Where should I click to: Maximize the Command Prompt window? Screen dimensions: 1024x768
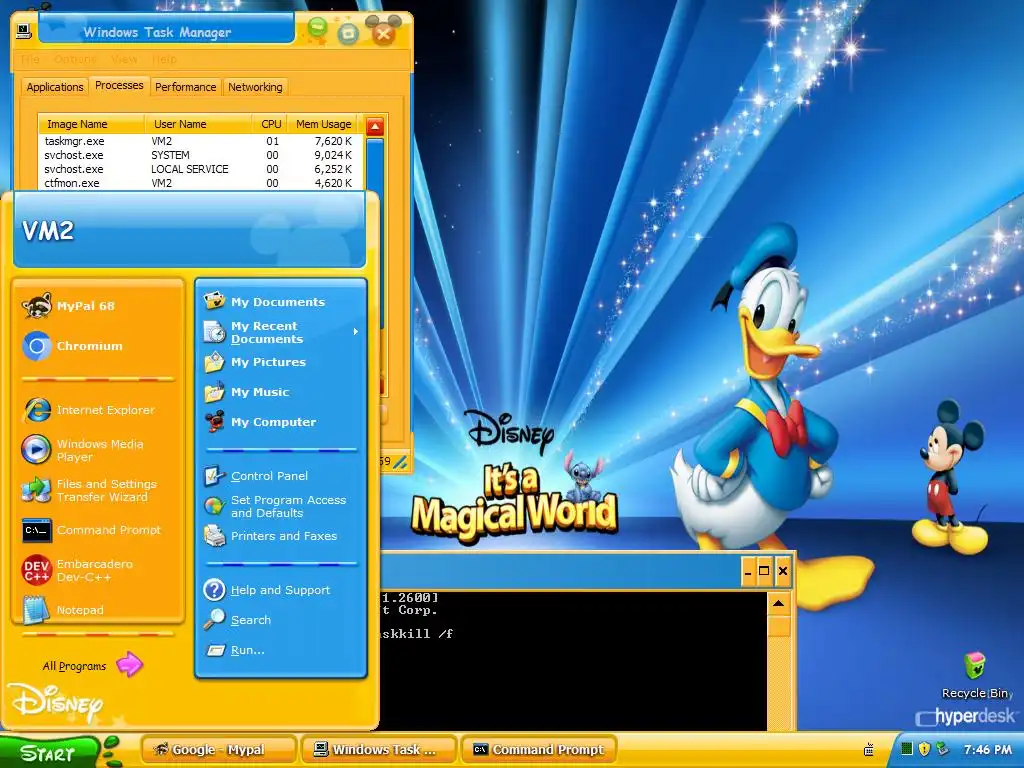(764, 571)
